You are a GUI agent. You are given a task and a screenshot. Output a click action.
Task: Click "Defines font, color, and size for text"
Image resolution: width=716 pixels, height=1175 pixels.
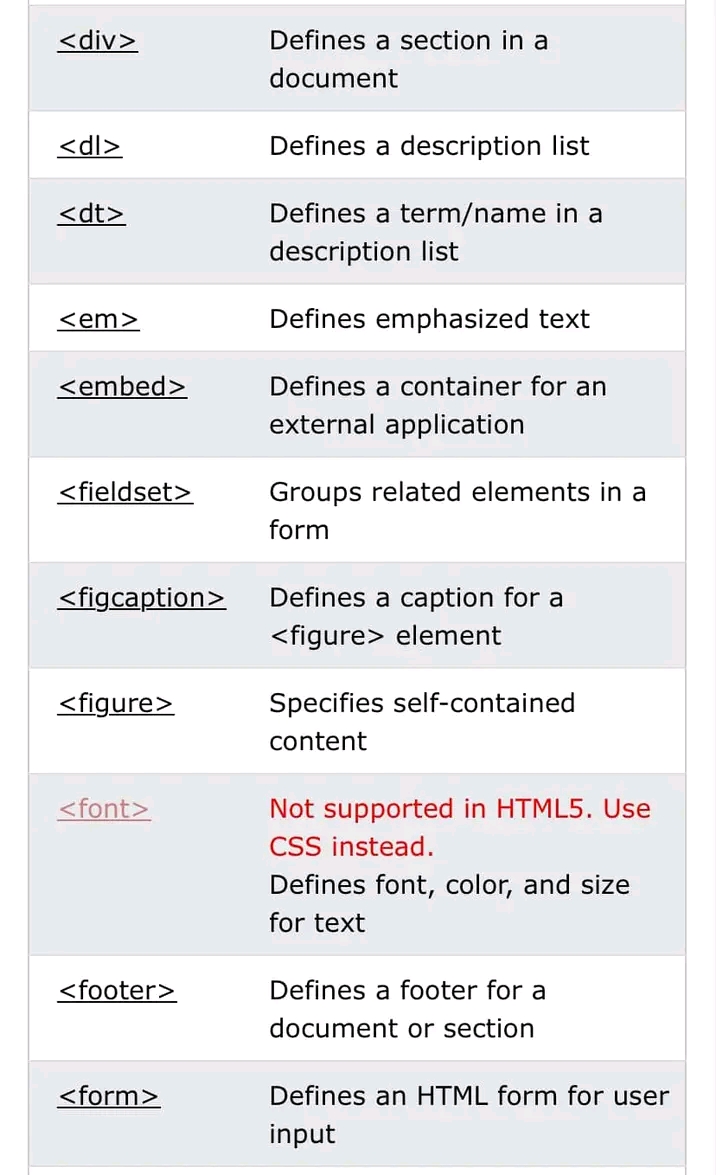[x=449, y=903]
